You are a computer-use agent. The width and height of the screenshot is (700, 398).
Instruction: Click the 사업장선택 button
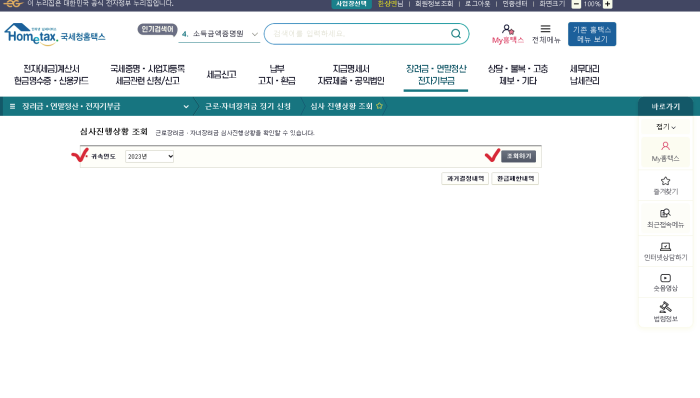click(x=351, y=4)
